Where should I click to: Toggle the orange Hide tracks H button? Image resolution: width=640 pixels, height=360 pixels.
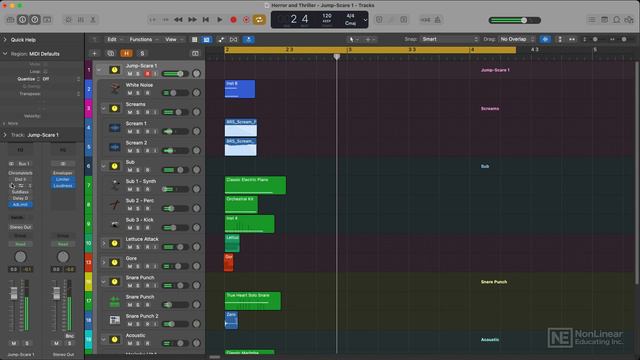pos(127,53)
